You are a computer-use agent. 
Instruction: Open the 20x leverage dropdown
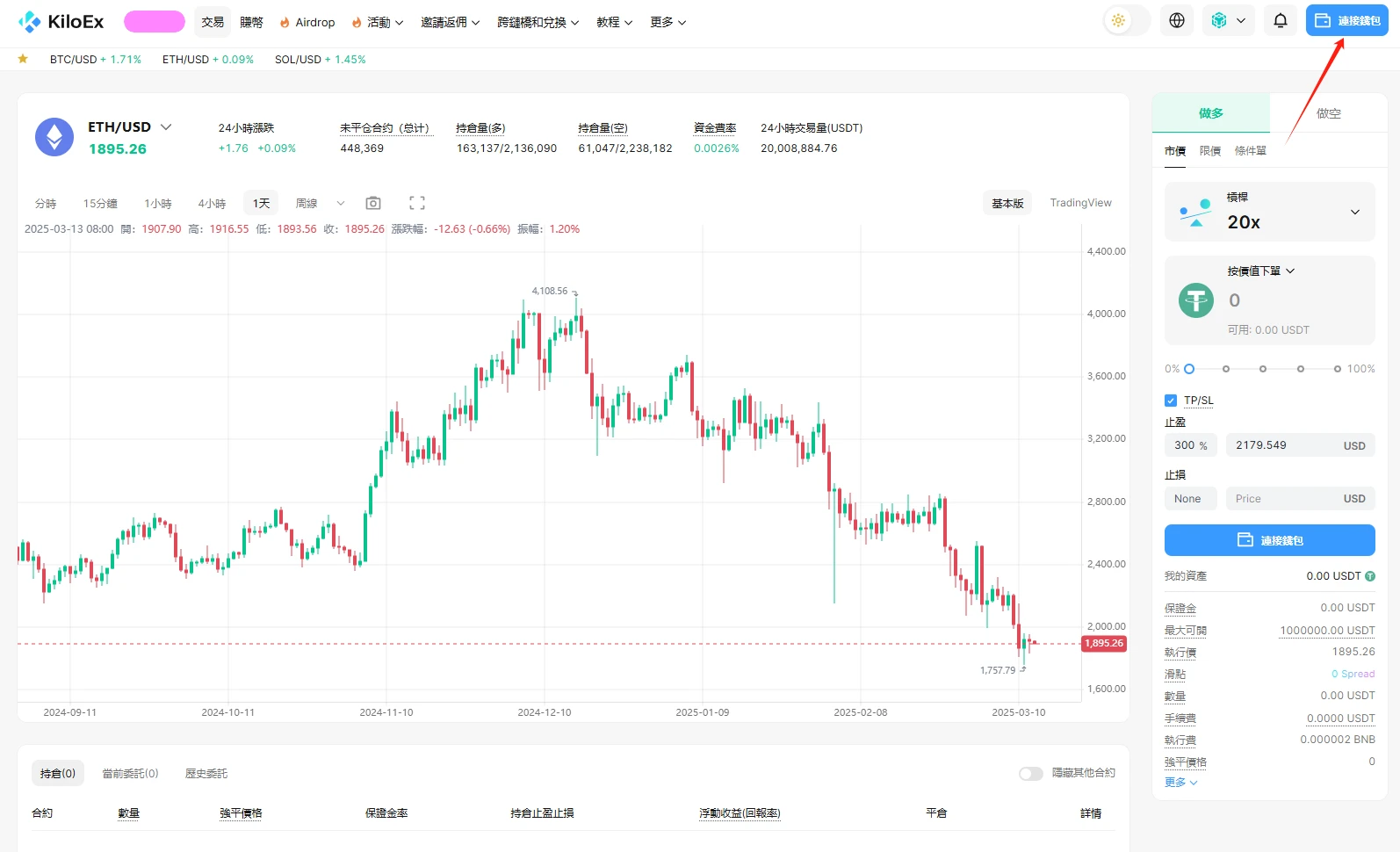(1354, 212)
